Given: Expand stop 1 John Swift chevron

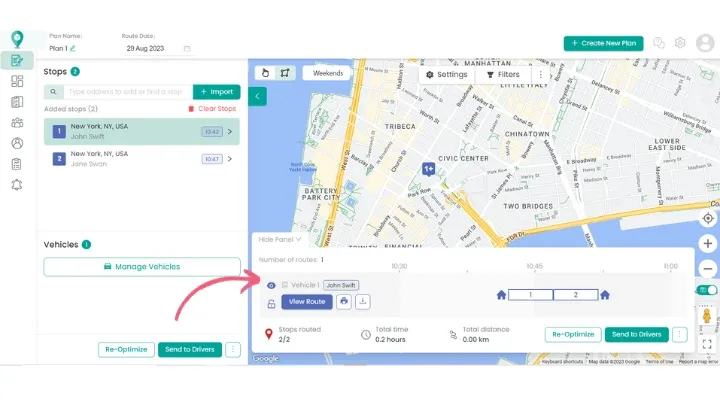Looking at the screenshot, I should point(230,132).
